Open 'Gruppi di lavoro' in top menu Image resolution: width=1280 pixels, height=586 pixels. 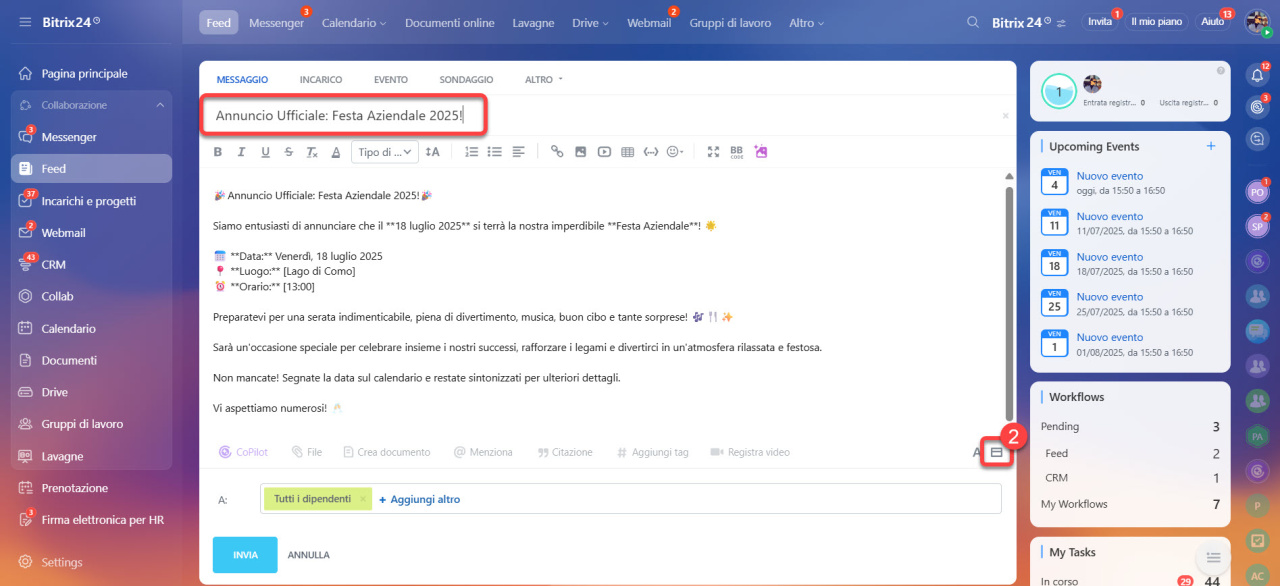[x=730, y=22]
